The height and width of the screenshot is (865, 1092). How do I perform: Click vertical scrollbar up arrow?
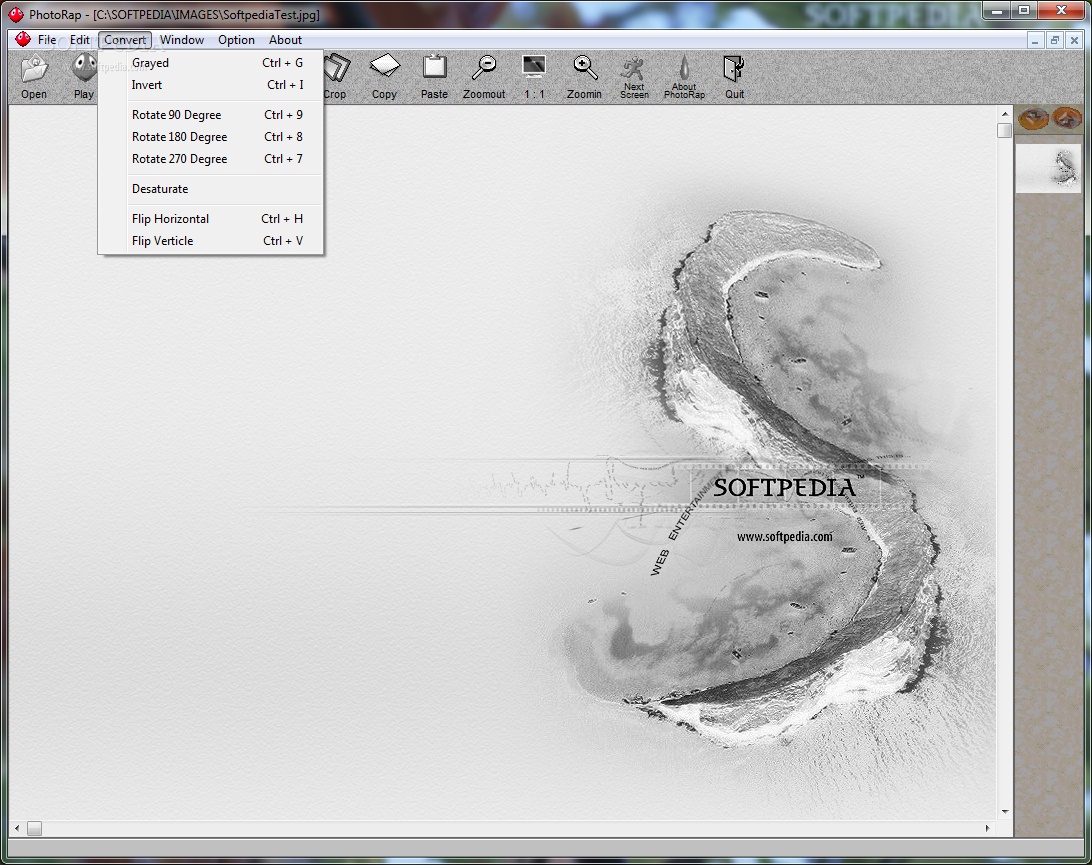(x=1004, y=114)
